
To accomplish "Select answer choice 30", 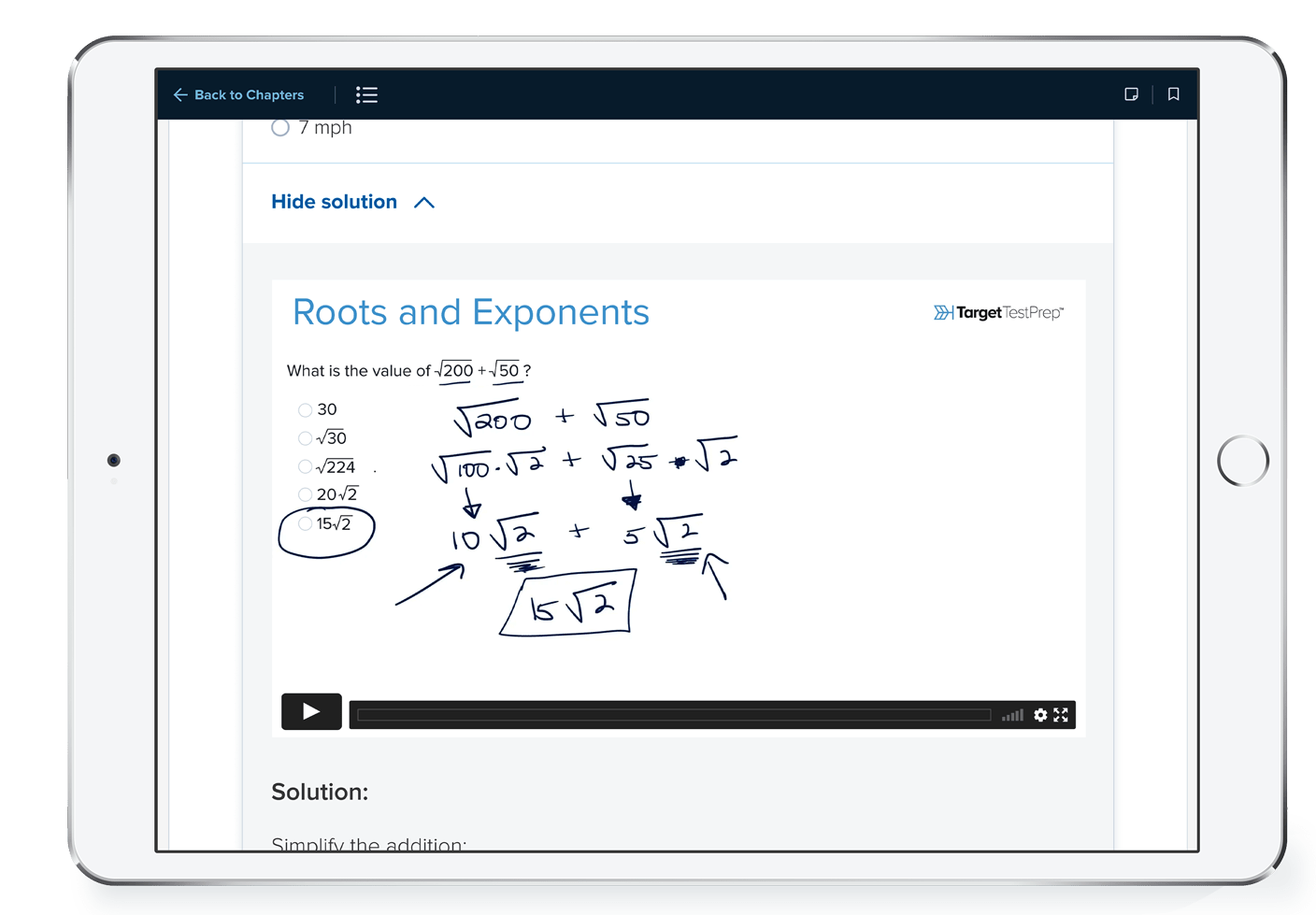I will point(306,409).
